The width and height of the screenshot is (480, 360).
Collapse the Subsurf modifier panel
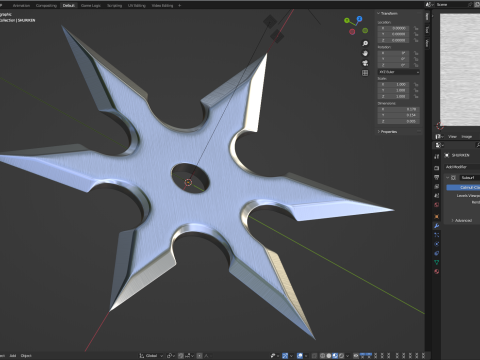[x=448, y=178]
